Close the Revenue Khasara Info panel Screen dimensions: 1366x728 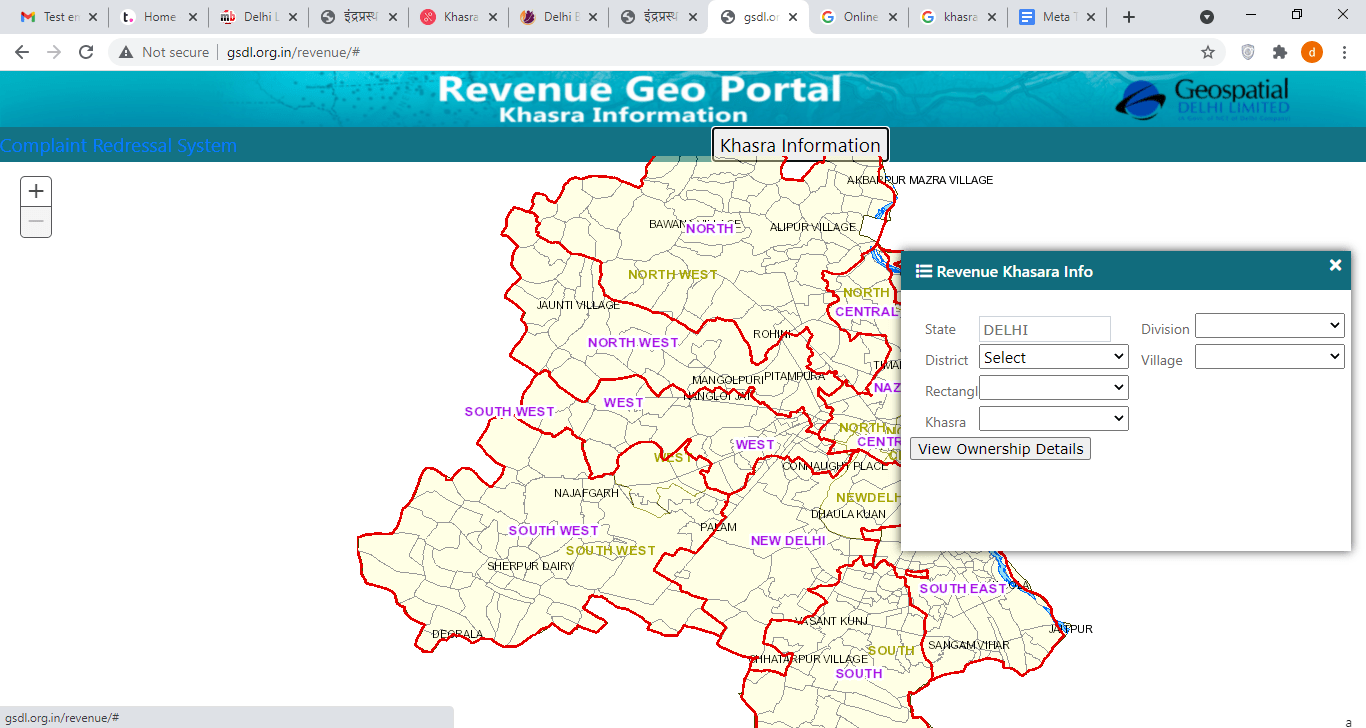(x=1335, y=265)
